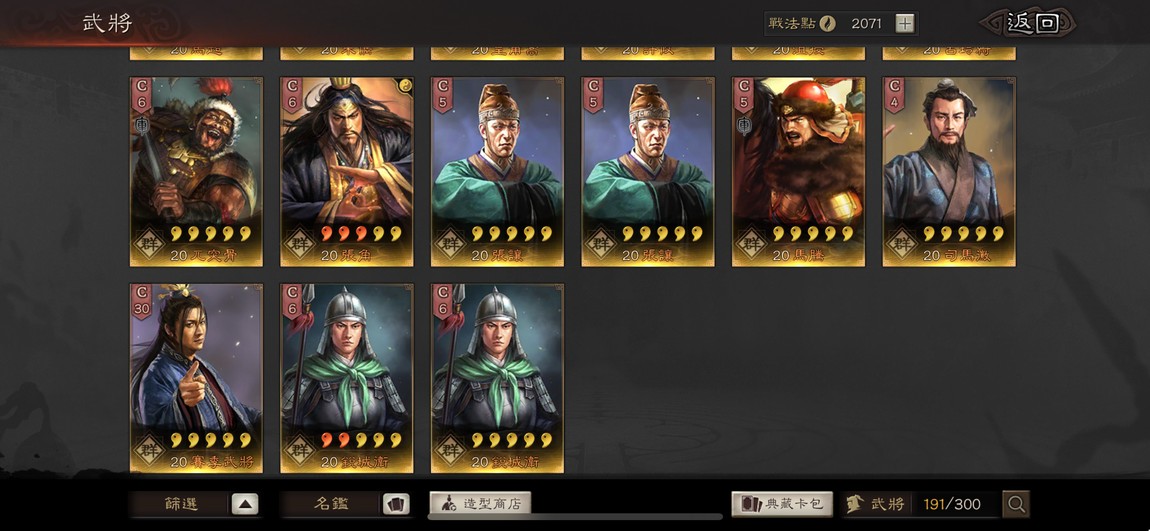Select the first 張讓 card
Image resolution: width=1150 pixels, height=531 pixels.
pos(497,172)
